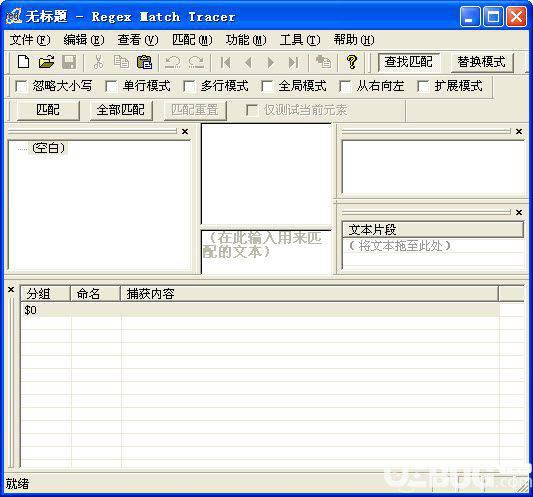533x497 pixels.
Task: Select the (空白) tree node
Action: [49, 148]
